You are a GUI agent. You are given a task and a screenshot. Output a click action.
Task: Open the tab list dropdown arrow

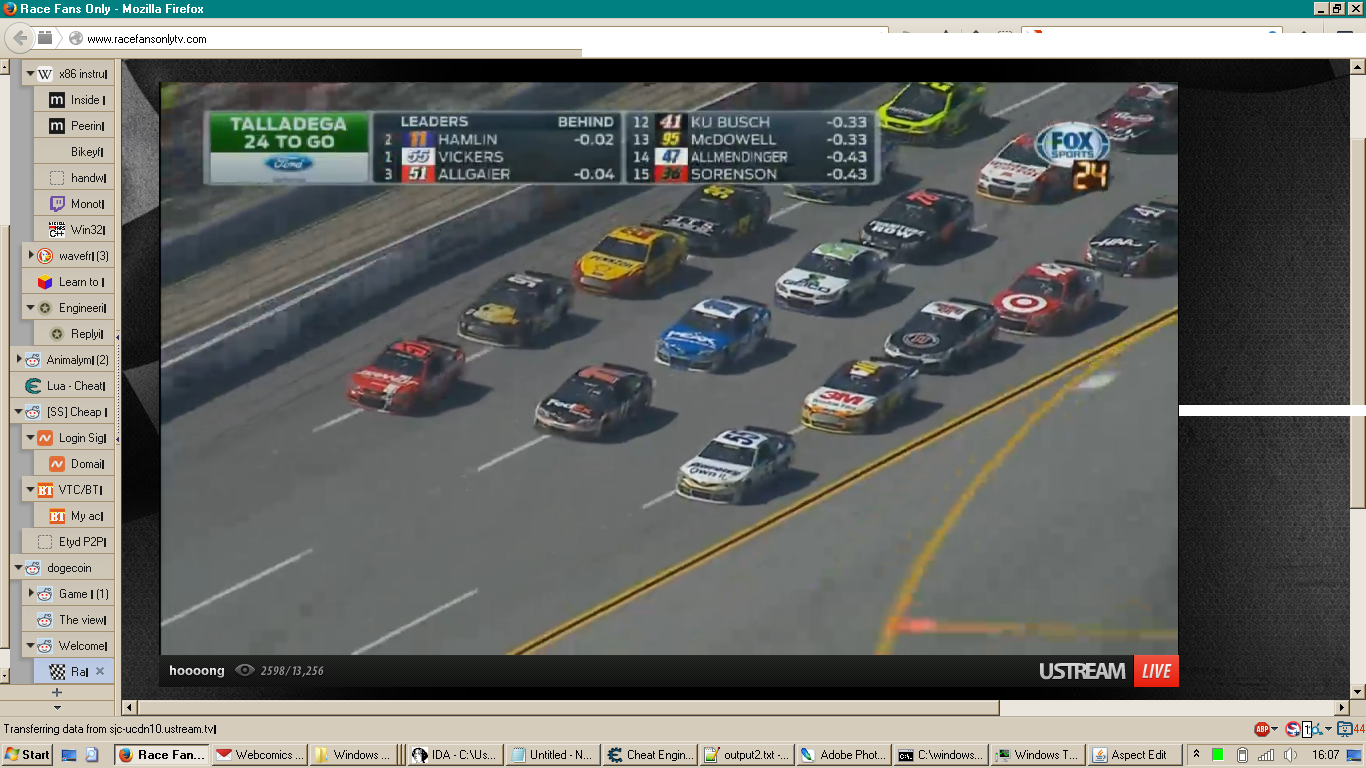(57, 707)
